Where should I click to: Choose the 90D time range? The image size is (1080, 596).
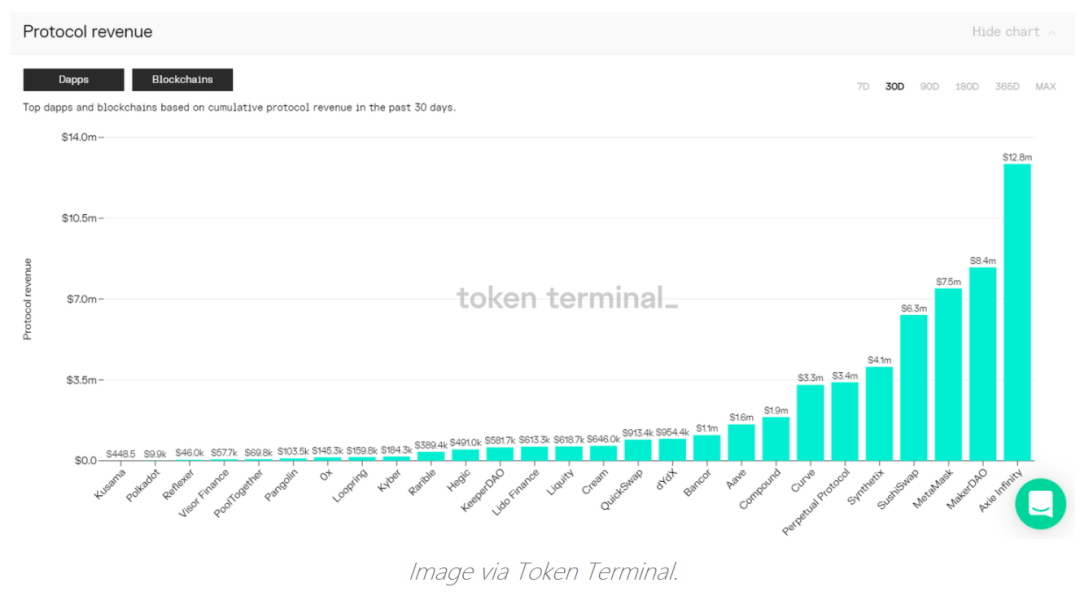tap(930, 87)
